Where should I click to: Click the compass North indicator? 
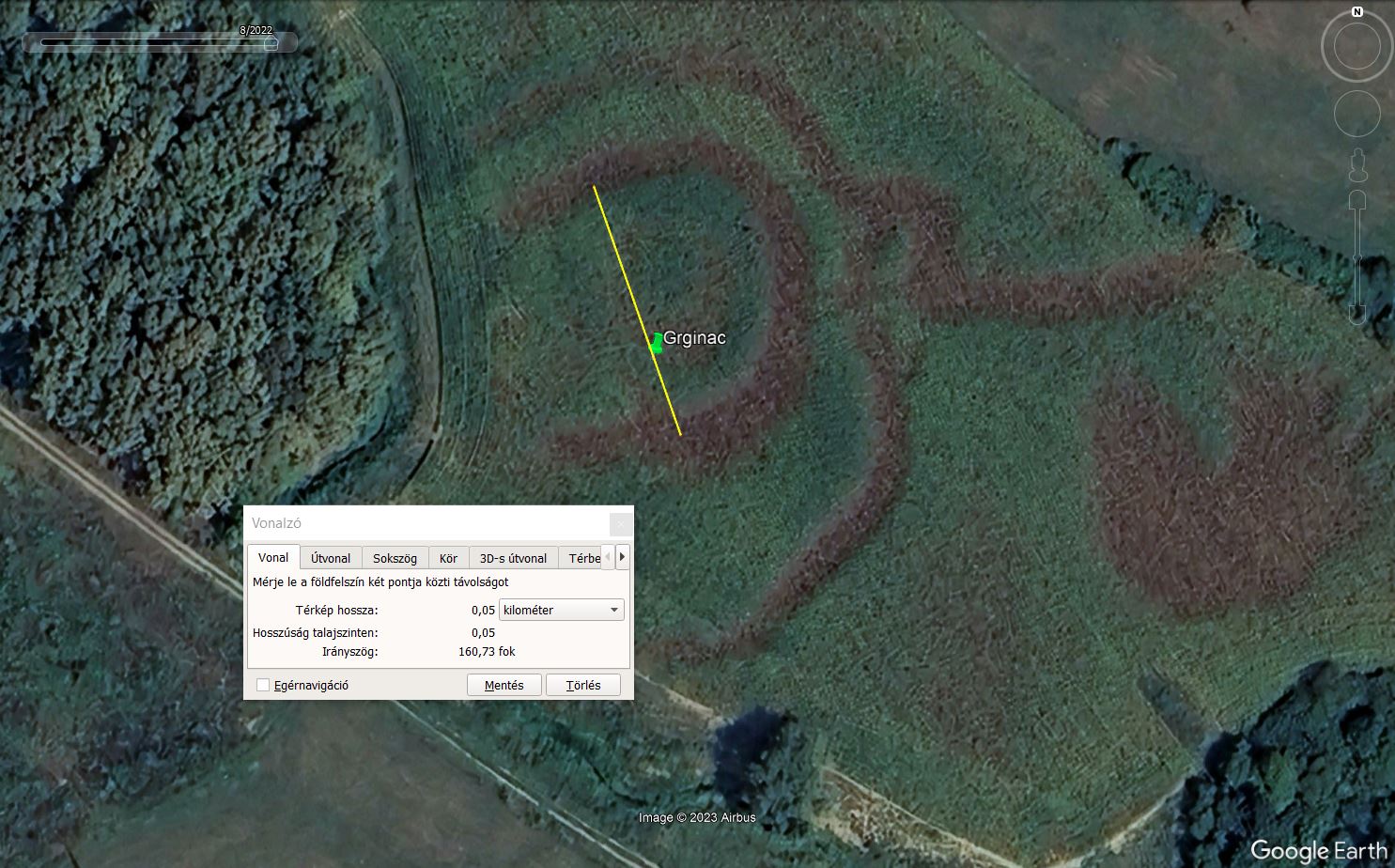click(1356, 12)
